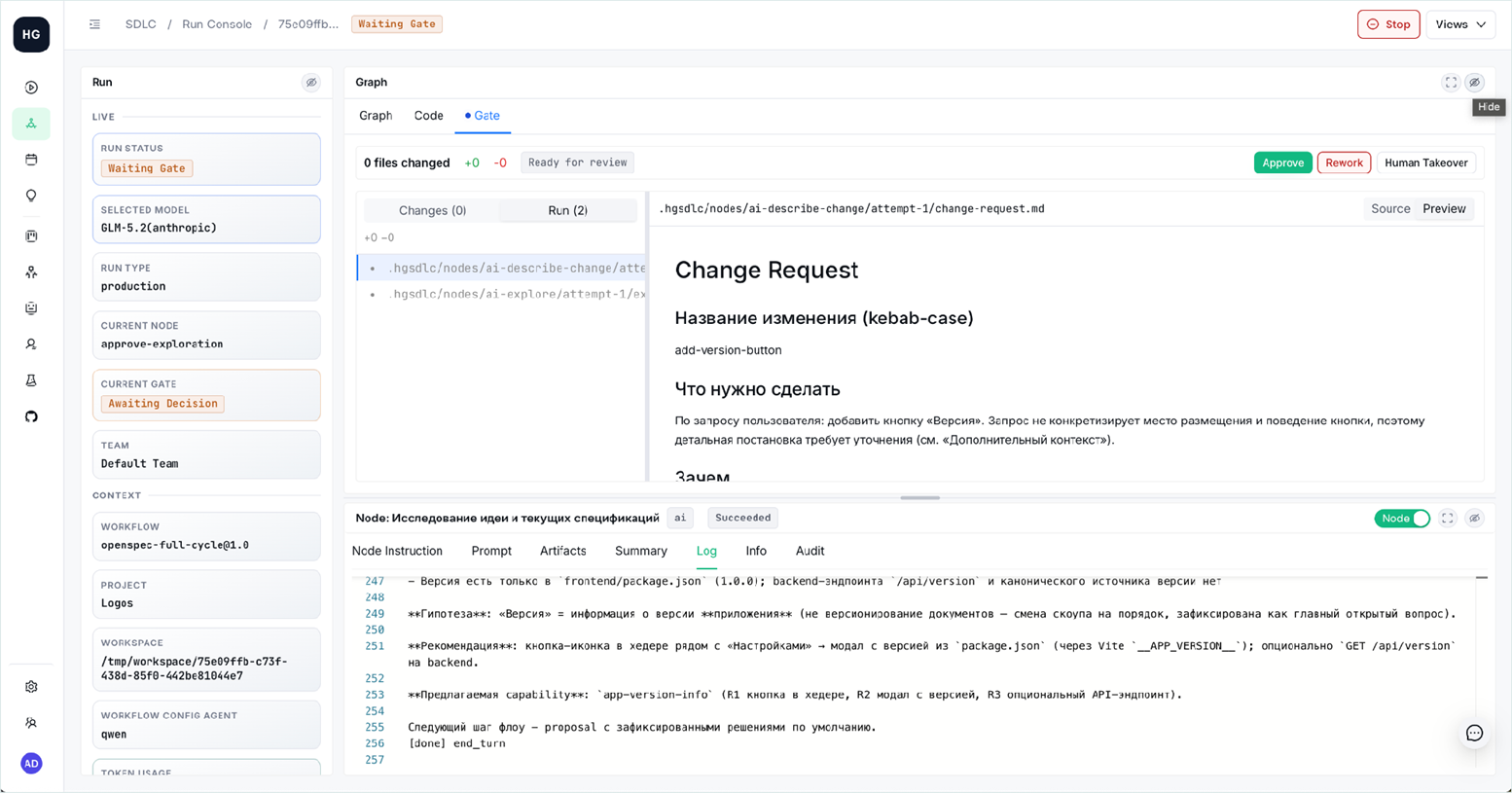The image size is (1512, 793).
Task: Open the calendar icon in the sidebar
Action: coord(31,160)
